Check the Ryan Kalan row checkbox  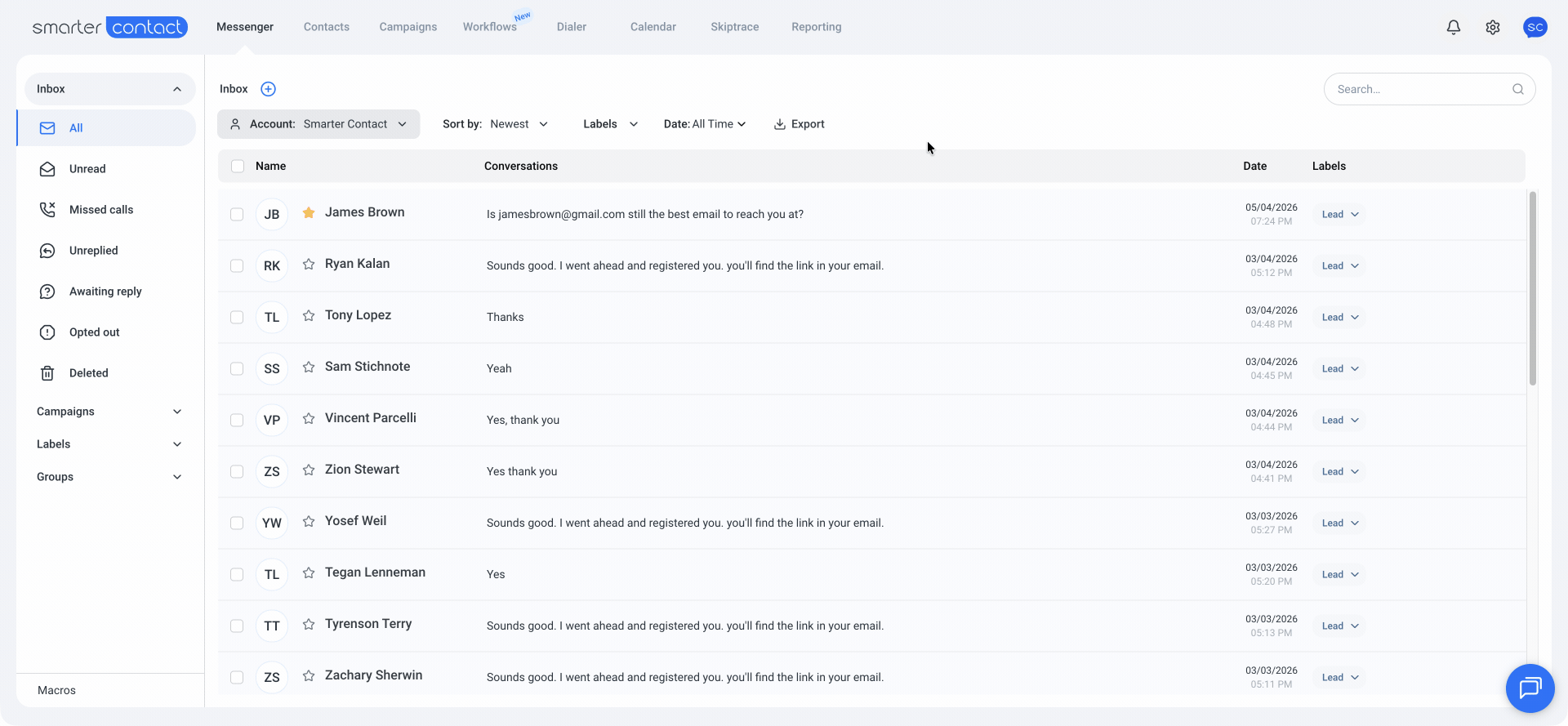[x=237, y=266]
